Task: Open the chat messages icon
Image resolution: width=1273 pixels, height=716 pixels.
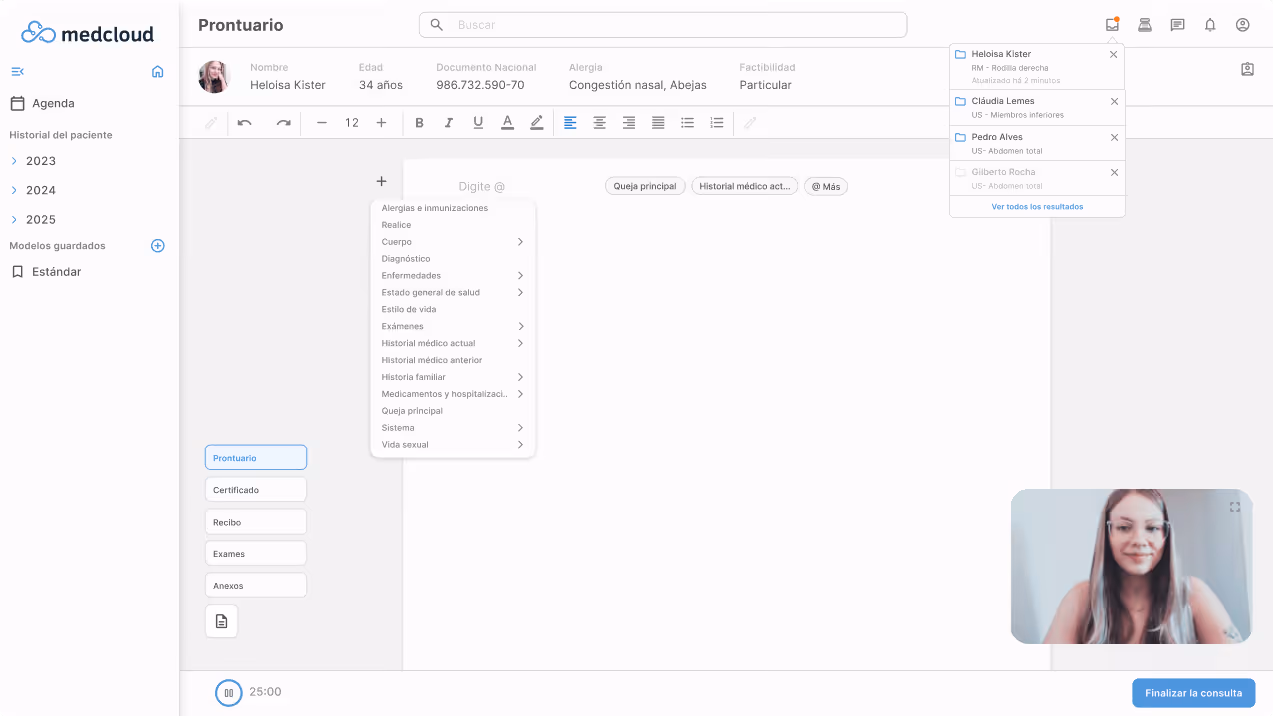Action: (x=1178, y=25)
